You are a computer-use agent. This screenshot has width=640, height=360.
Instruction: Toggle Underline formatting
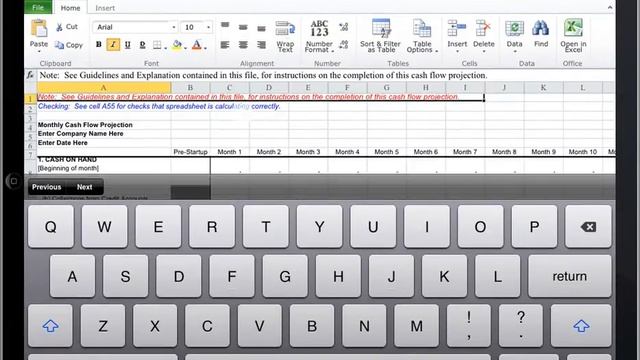pos(128,44)
